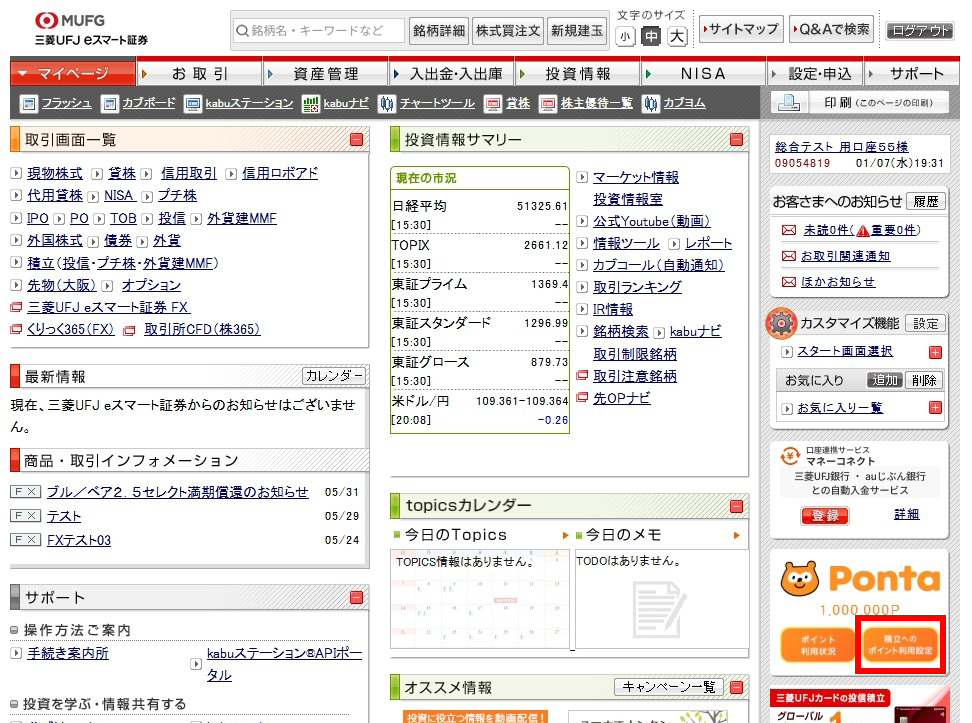Click the printer icon for 印刷
This screenshot has height=723, width=972.
[790, 103]
